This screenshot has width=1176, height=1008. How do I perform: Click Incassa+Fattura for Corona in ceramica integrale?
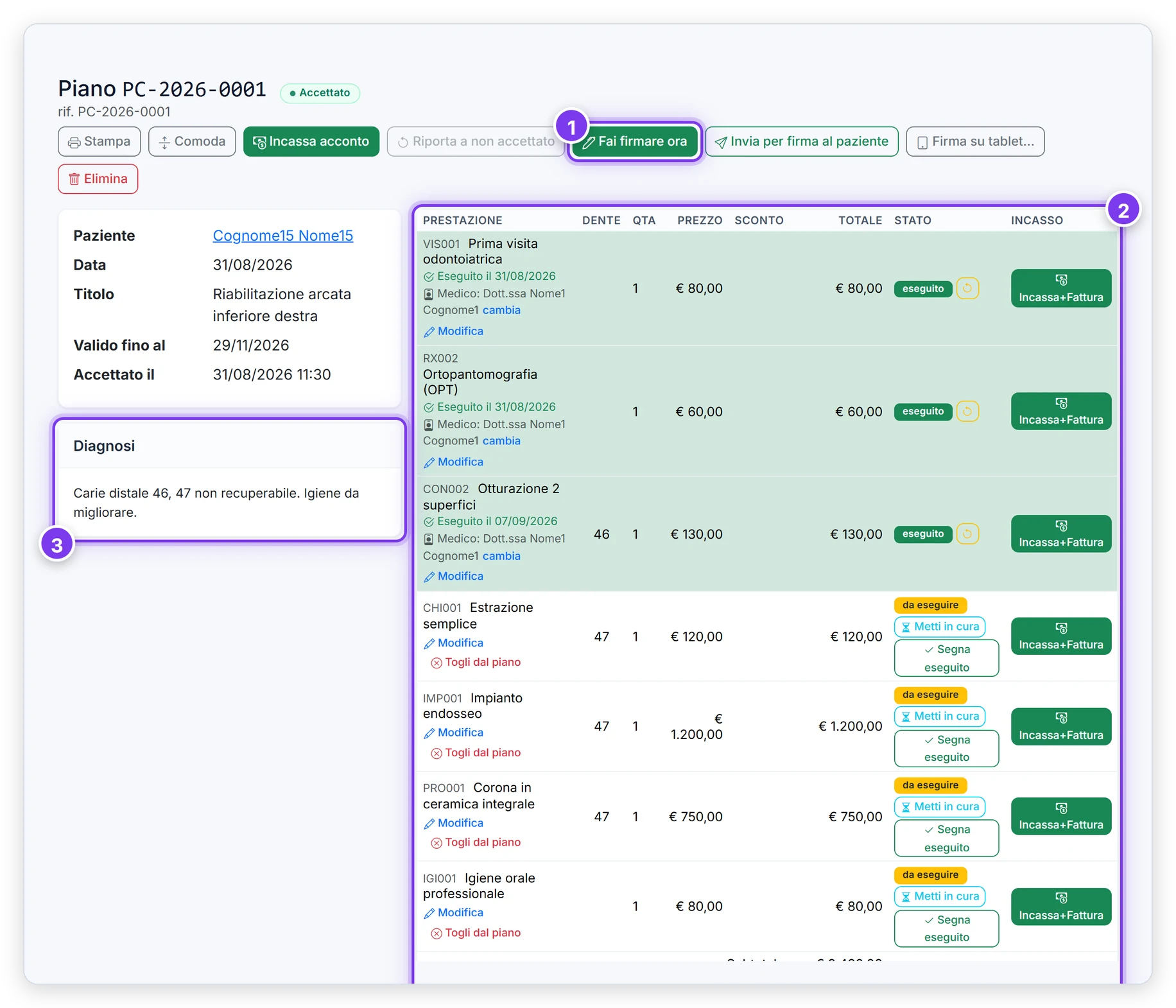click(1061, 816)
